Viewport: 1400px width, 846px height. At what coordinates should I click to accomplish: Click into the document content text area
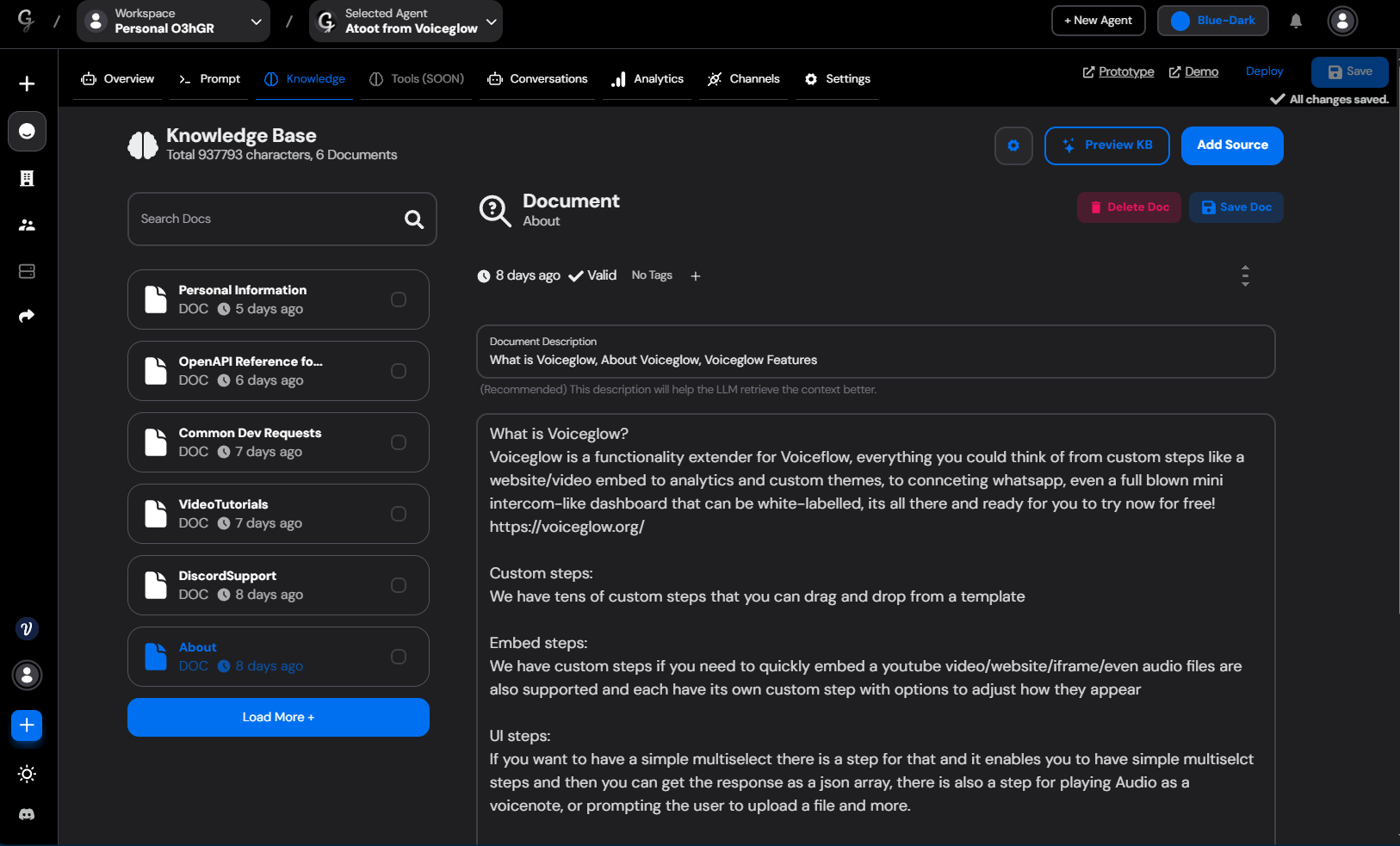[x=876, y=630]
